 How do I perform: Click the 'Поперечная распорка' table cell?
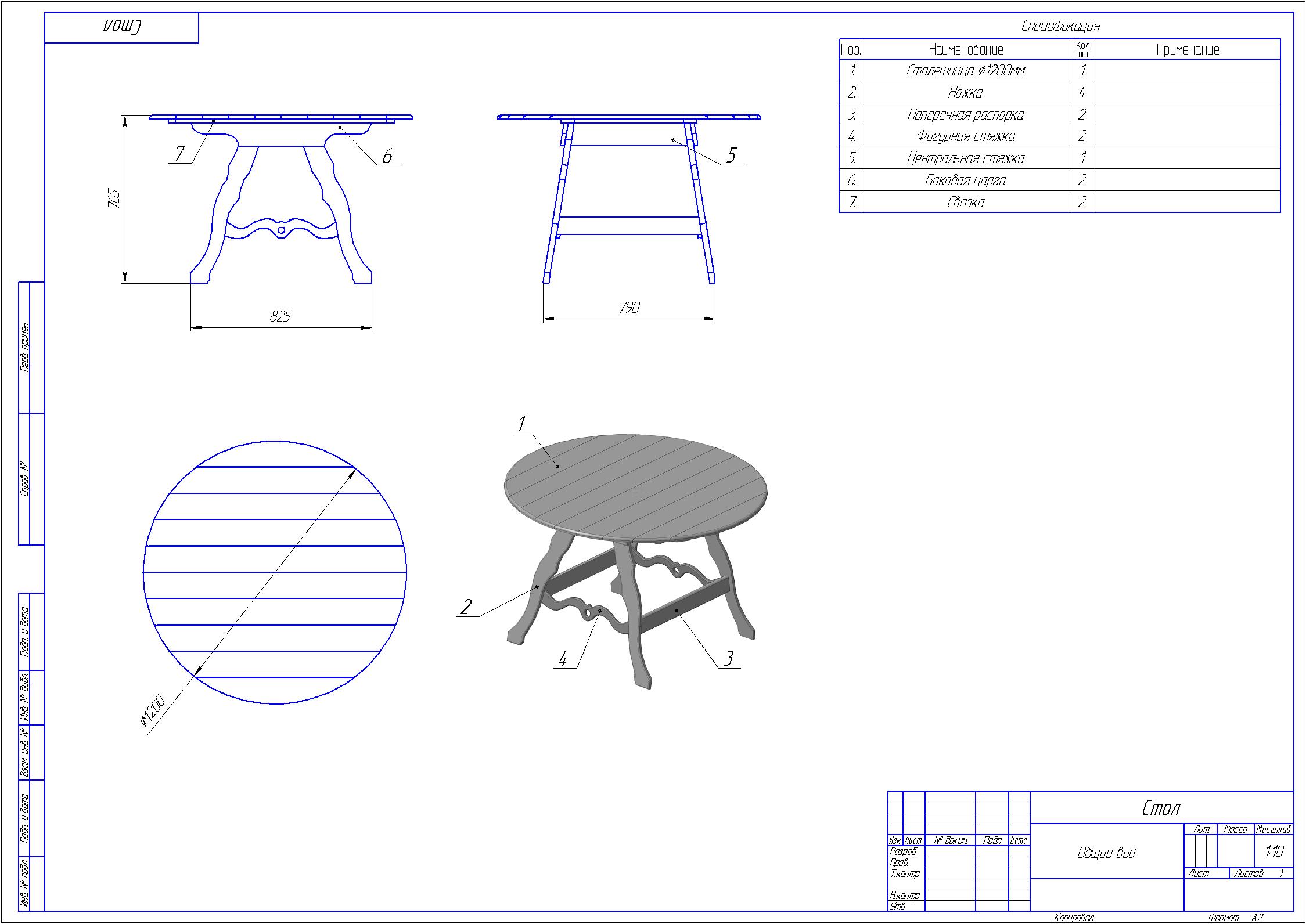coord(966,115)
